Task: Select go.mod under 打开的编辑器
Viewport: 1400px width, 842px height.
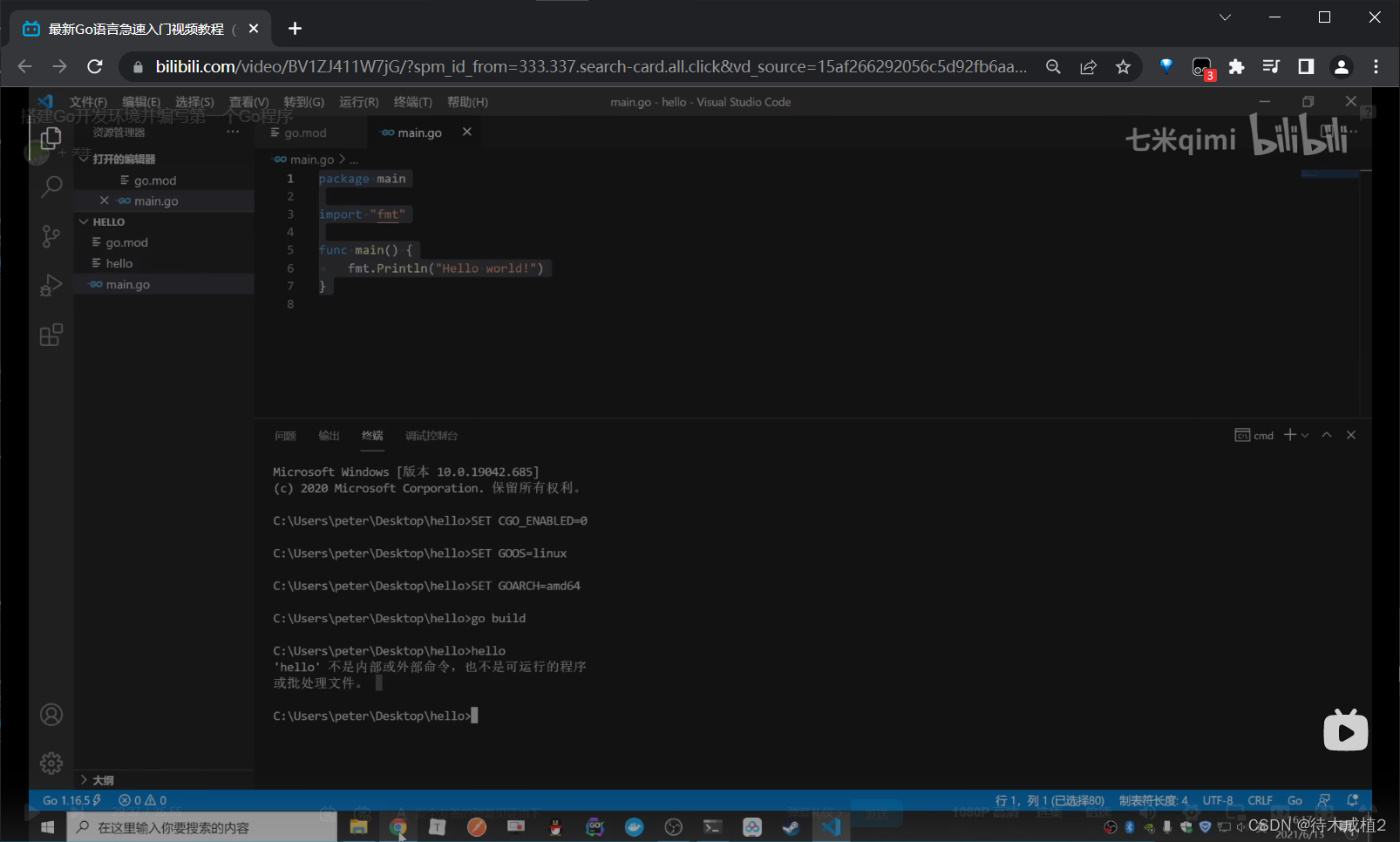Action: (x=164, y=180)
